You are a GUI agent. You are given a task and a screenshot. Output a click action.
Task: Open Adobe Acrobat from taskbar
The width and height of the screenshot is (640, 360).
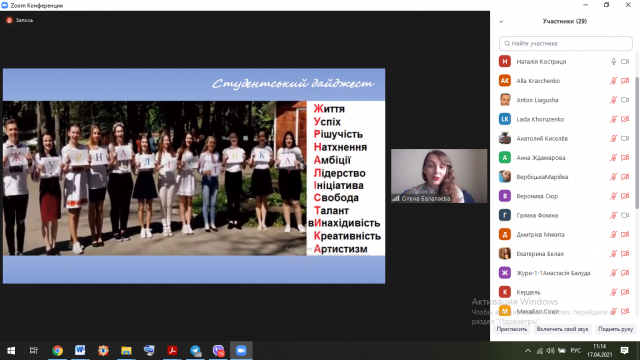172,351
